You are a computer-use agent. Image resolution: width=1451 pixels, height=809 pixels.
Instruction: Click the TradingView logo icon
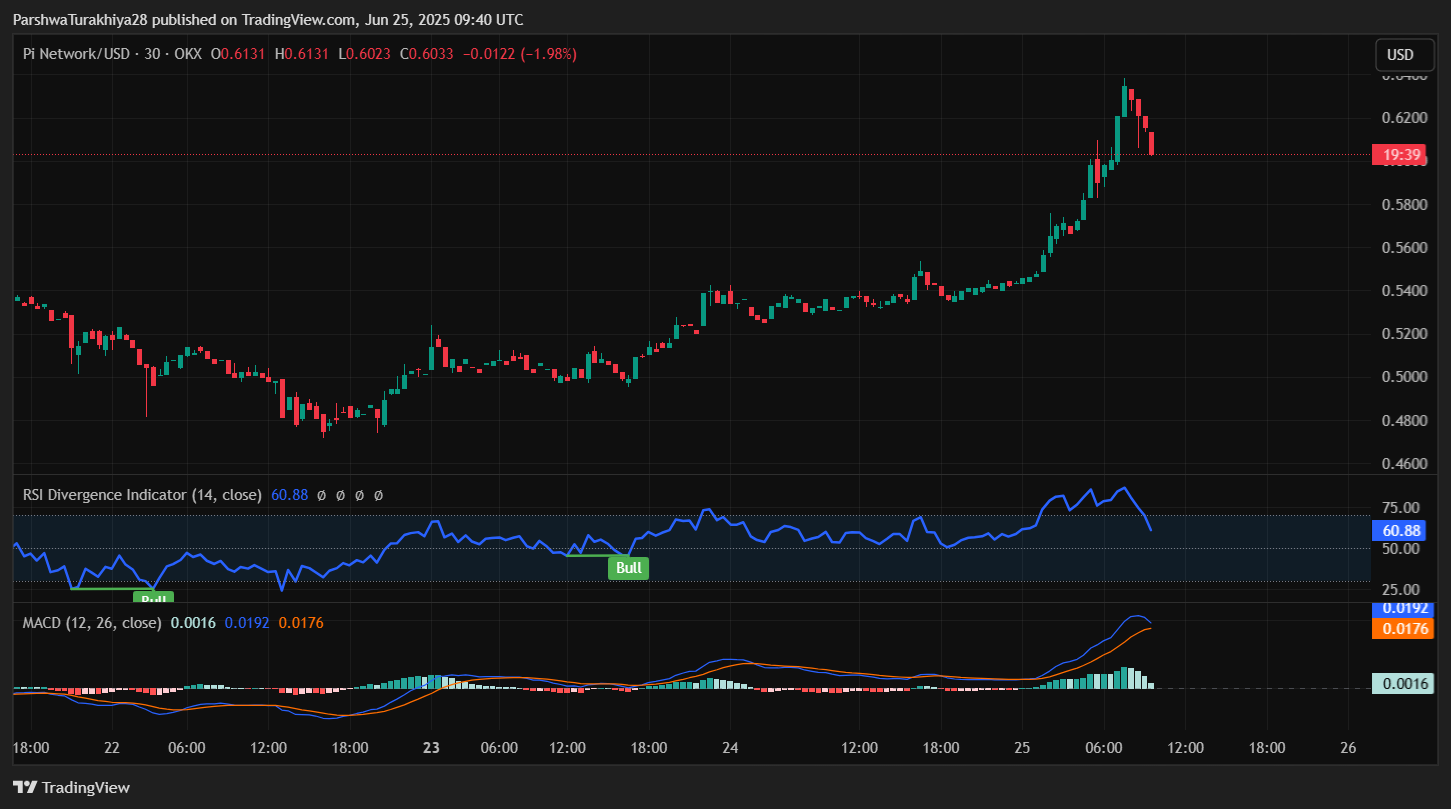tap(25, 787)
